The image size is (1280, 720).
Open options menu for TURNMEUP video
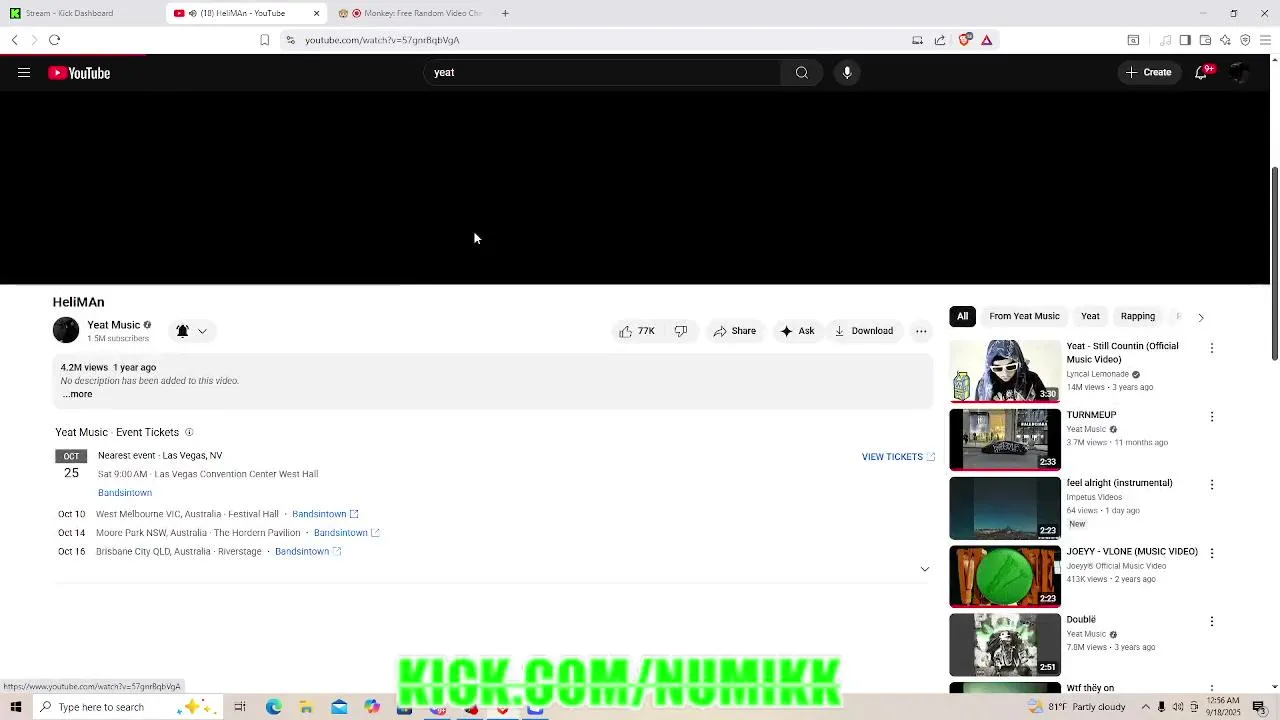pyautogui.click(x=1212, y=416)
